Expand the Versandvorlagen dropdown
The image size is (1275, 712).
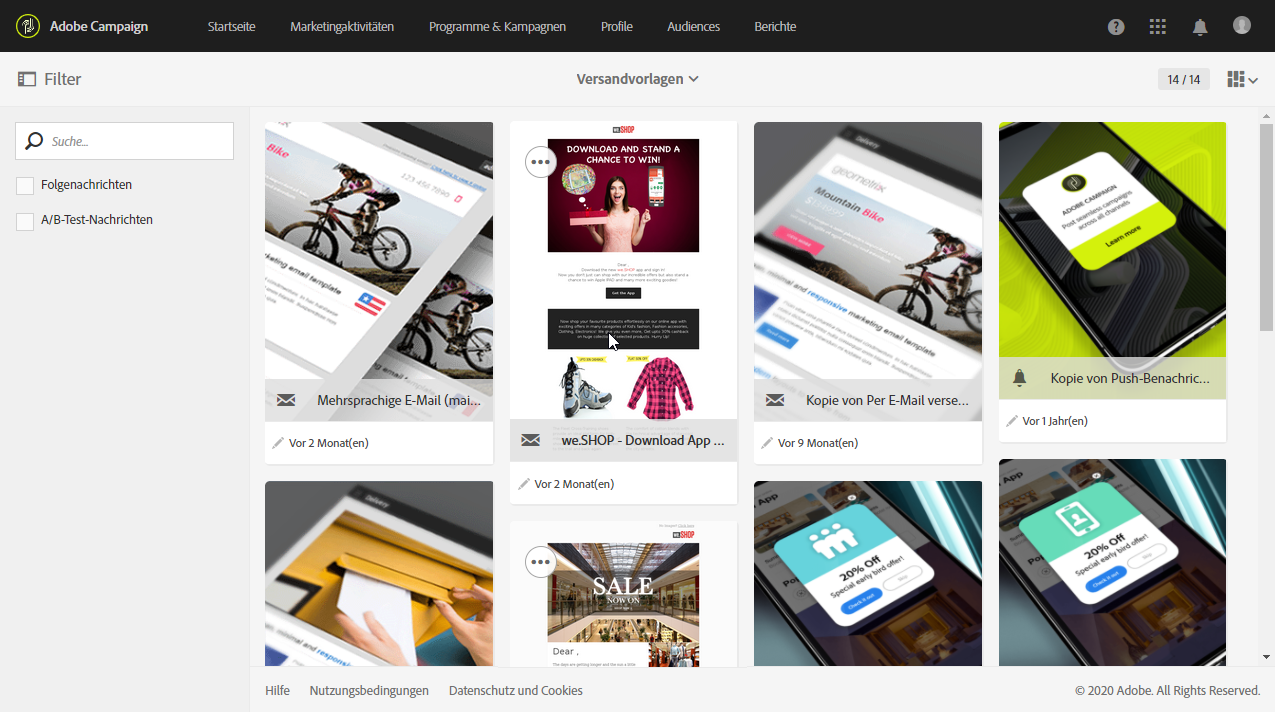pos(637,79)
